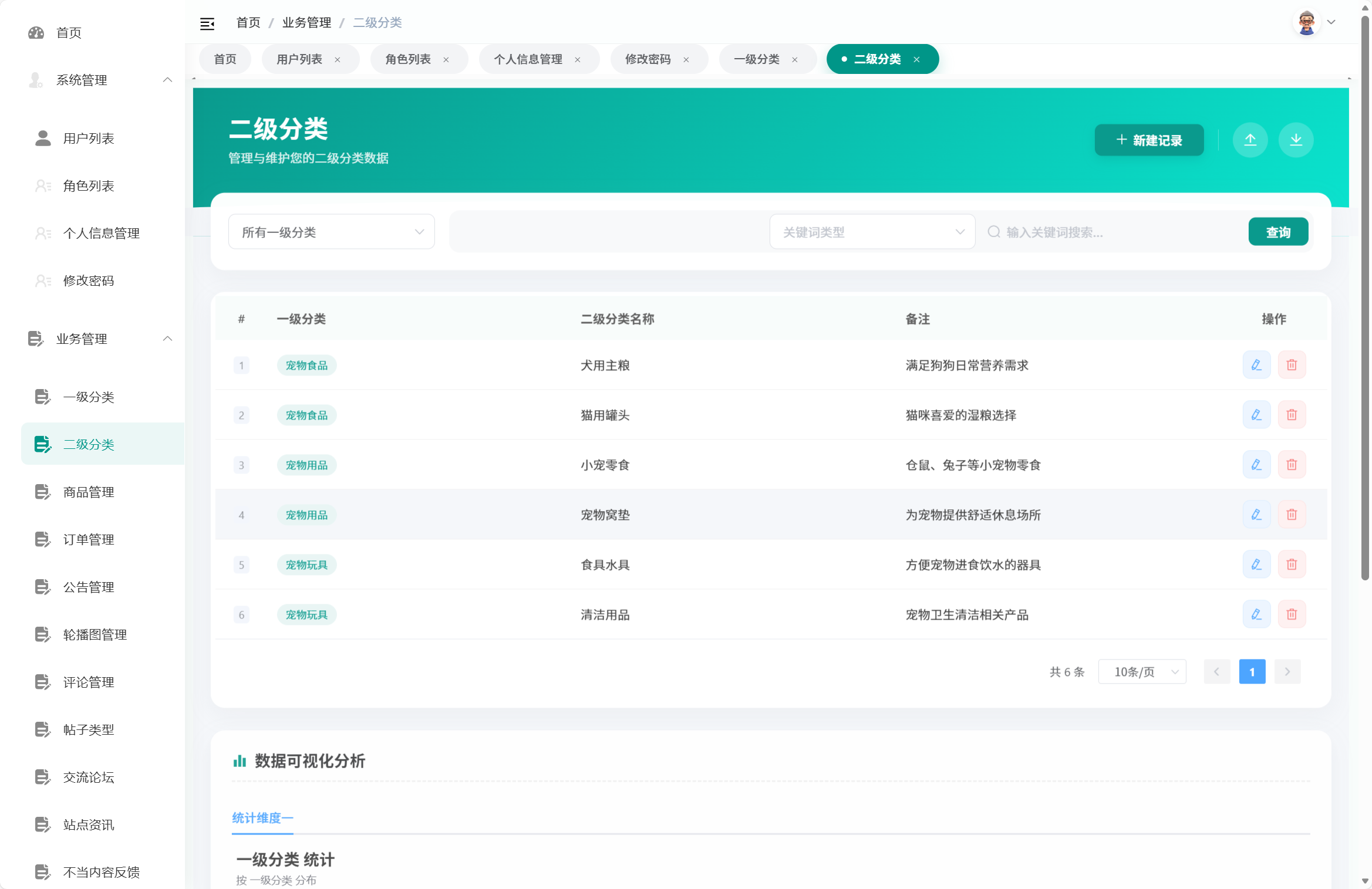Close the 修改密码 tab

click(686, 59)
